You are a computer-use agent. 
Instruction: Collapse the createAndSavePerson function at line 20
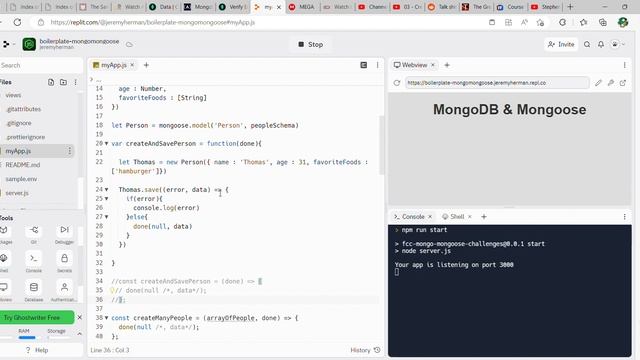(x=107, y=144)
